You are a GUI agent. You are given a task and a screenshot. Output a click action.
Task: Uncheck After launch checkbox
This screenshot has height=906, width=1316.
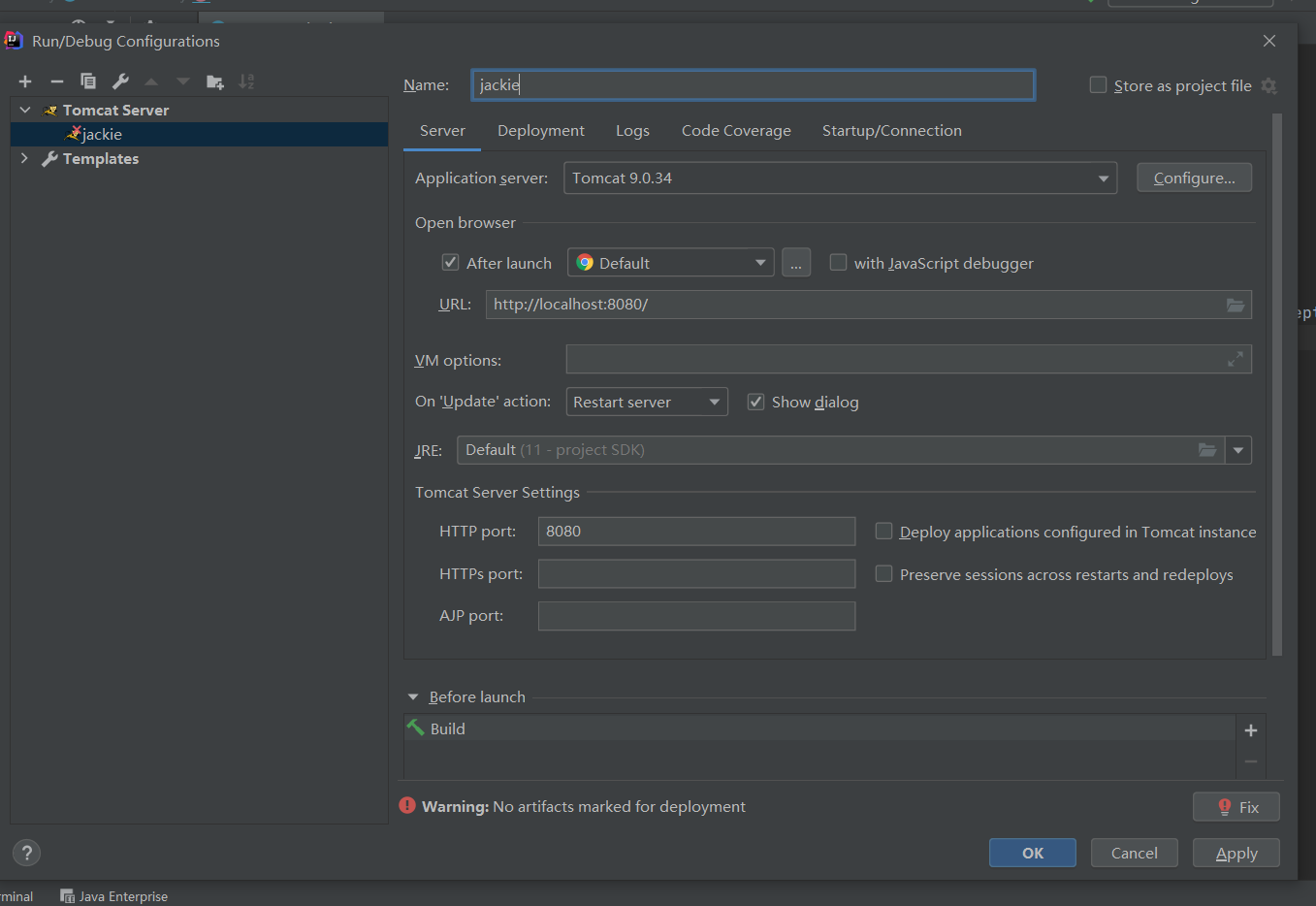point(450,262)
